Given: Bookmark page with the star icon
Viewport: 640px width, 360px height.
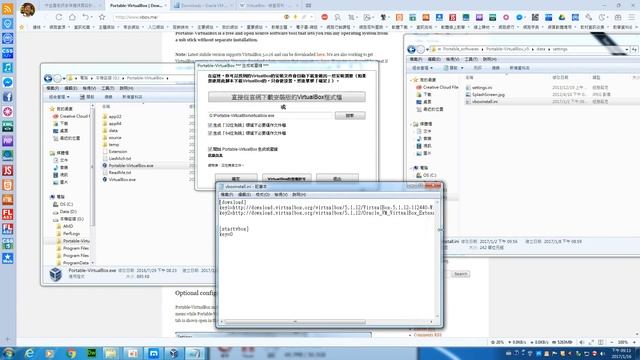Looking at the screenshot, I should pyautogui.click(x=102, y=17).
